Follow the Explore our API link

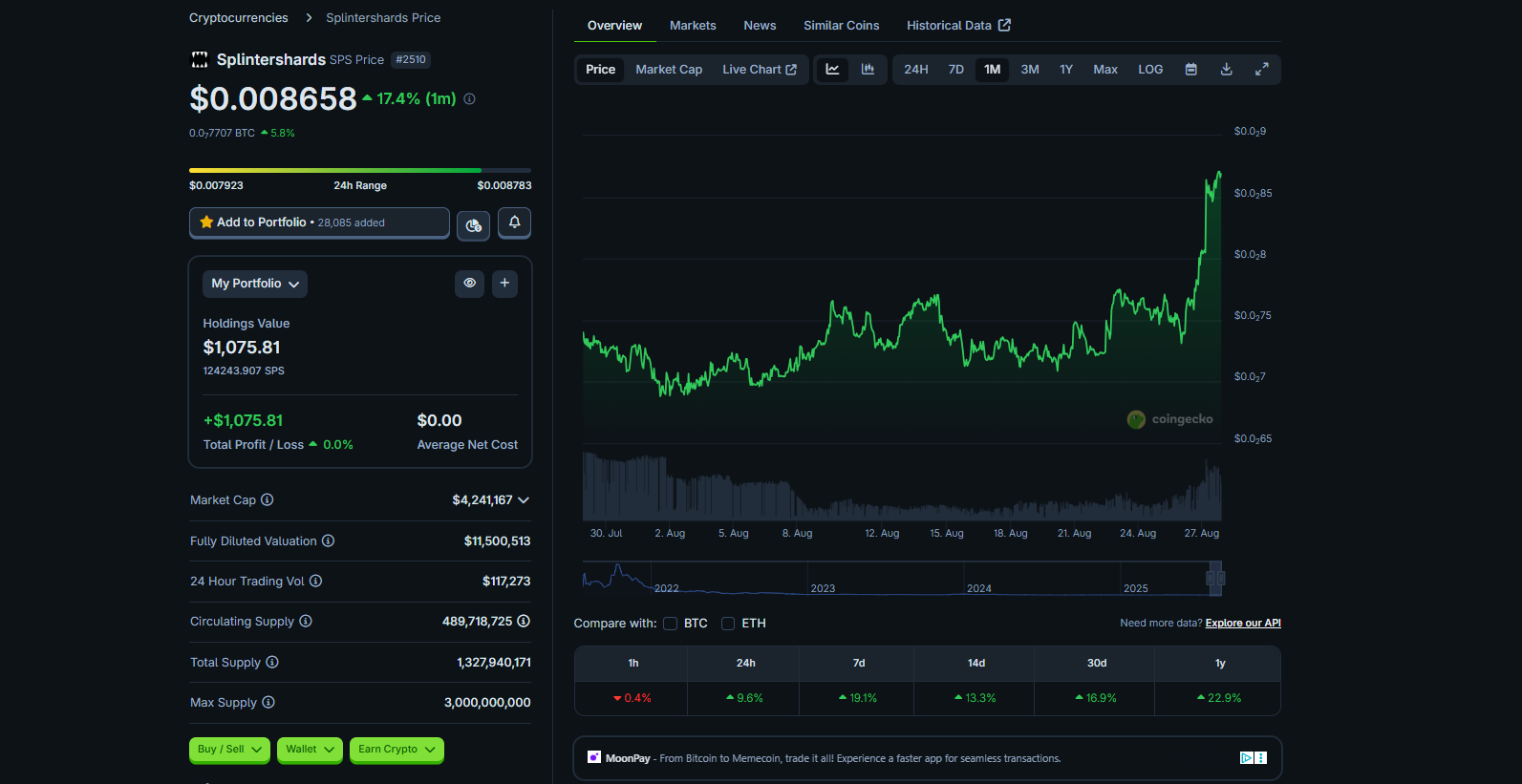1243,623
